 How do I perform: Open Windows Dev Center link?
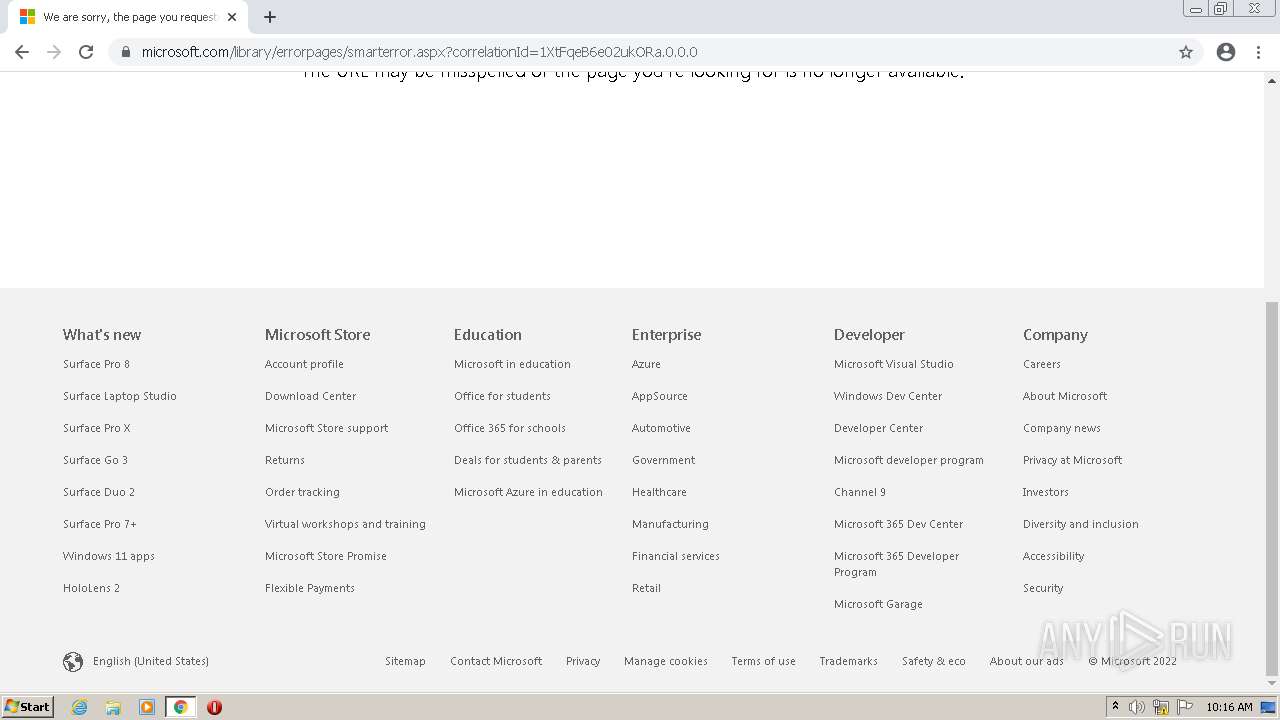[x=888, y=396]
